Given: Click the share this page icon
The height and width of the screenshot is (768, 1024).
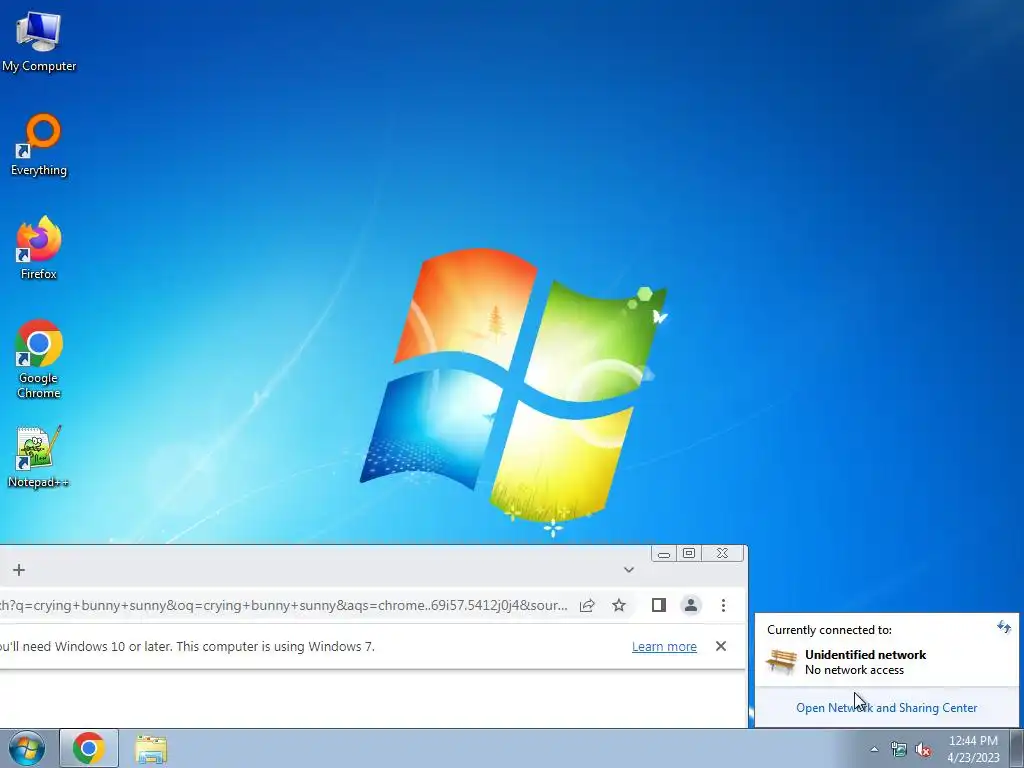Looking at the screenshot, I should coord(586,605).
